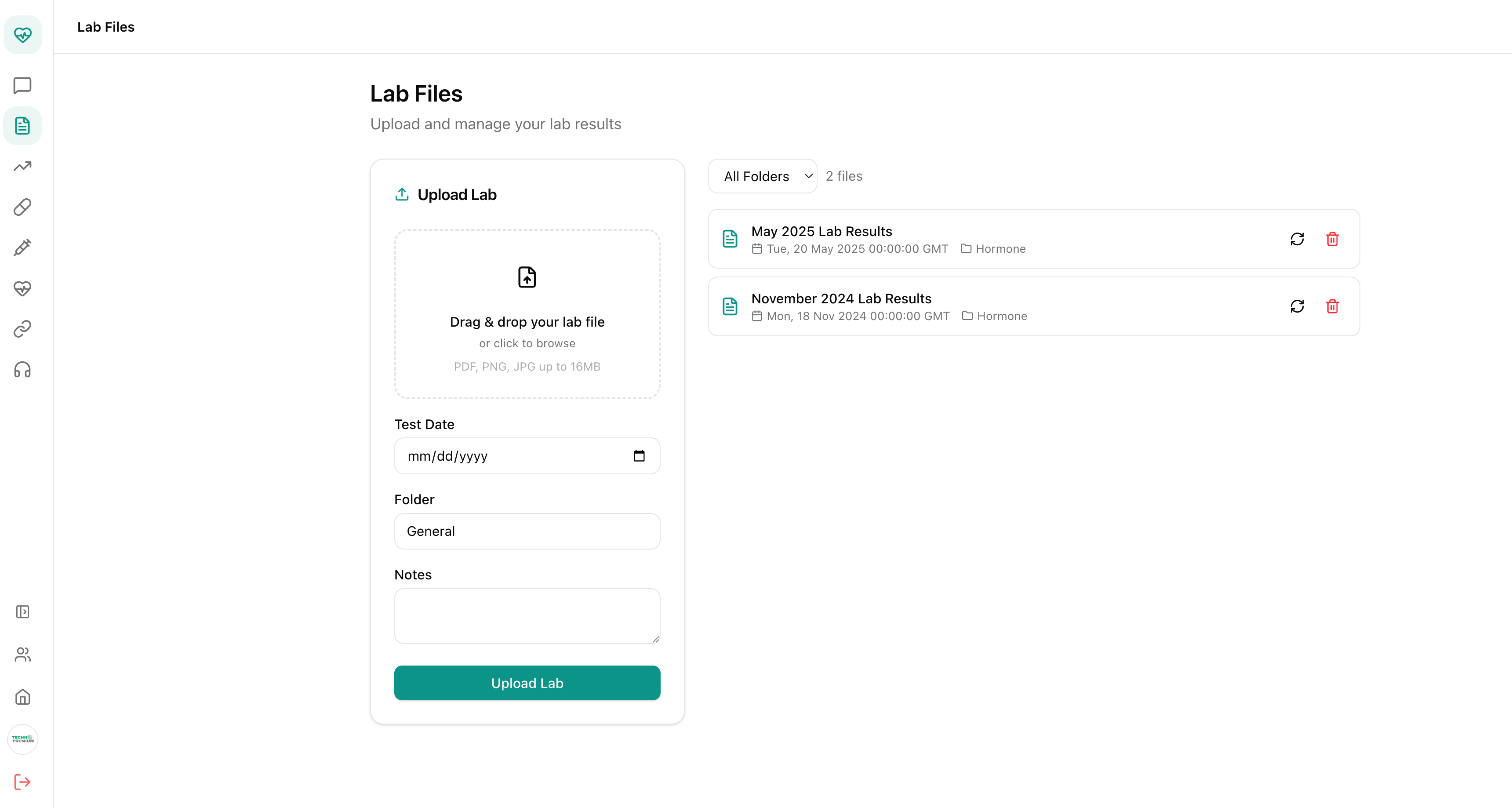Open the Folder selector showing General
This screenshot has height=808, width=1512.
[x=527, y=531]
